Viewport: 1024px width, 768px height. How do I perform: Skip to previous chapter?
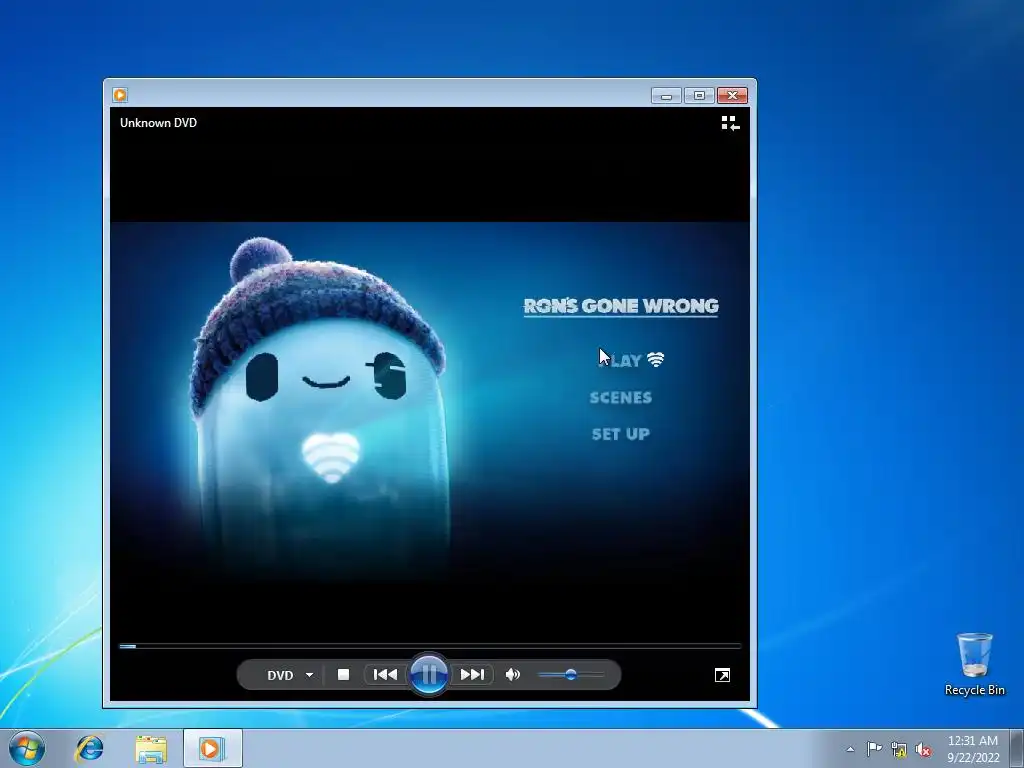(385, 675)
